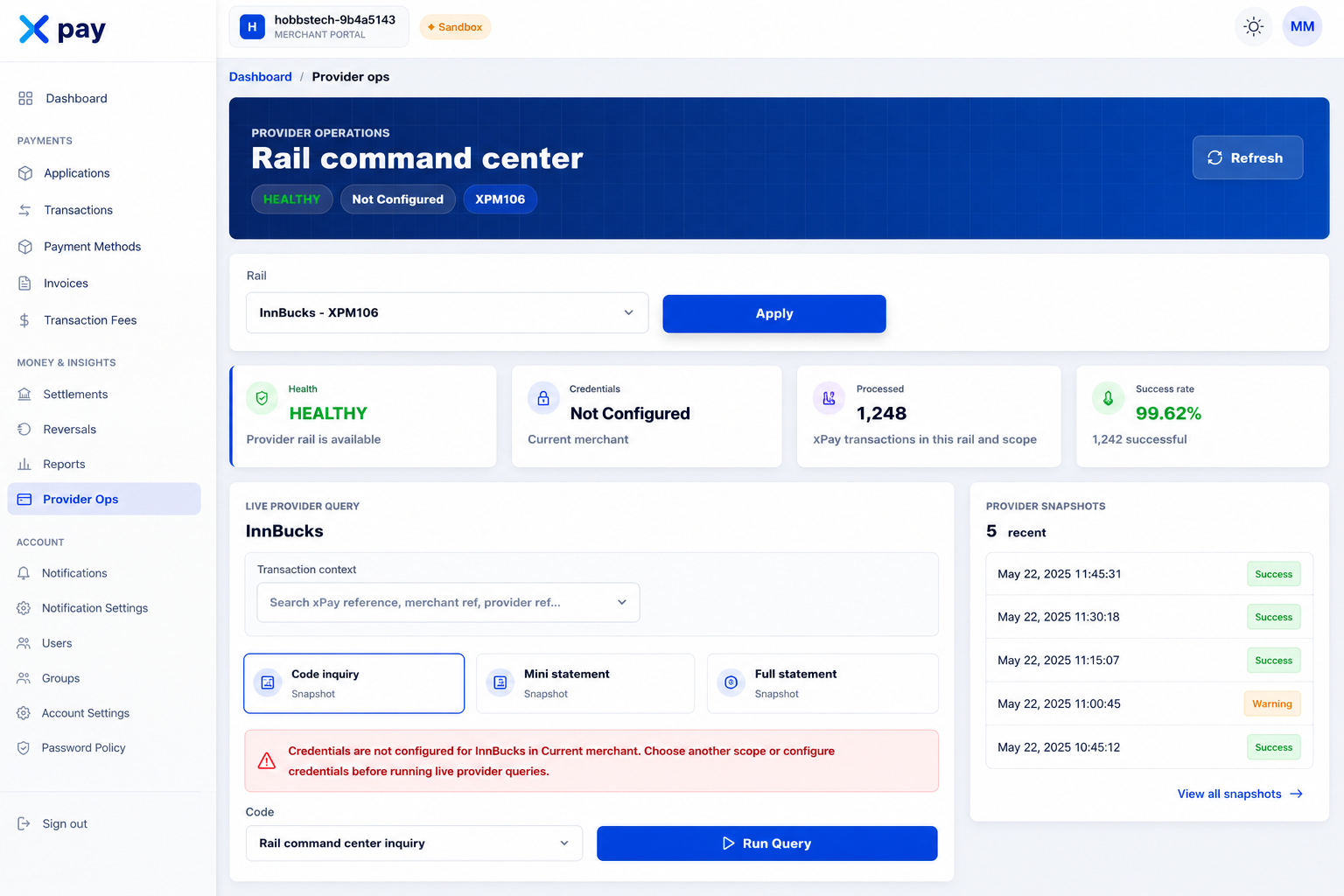Select the Full statement snapshot option
1344x896 pixels.
[x=822, y=683]
